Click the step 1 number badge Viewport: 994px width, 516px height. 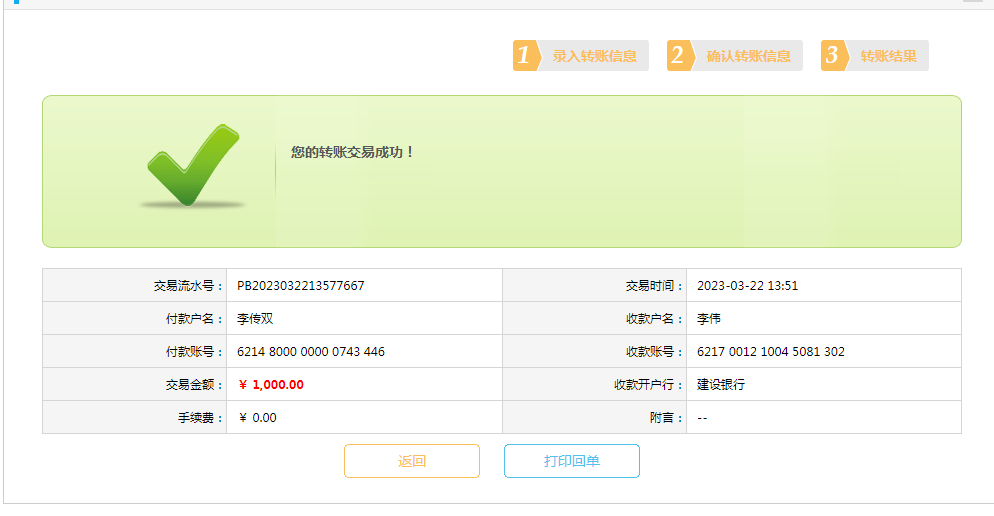(x=525, y=56)
